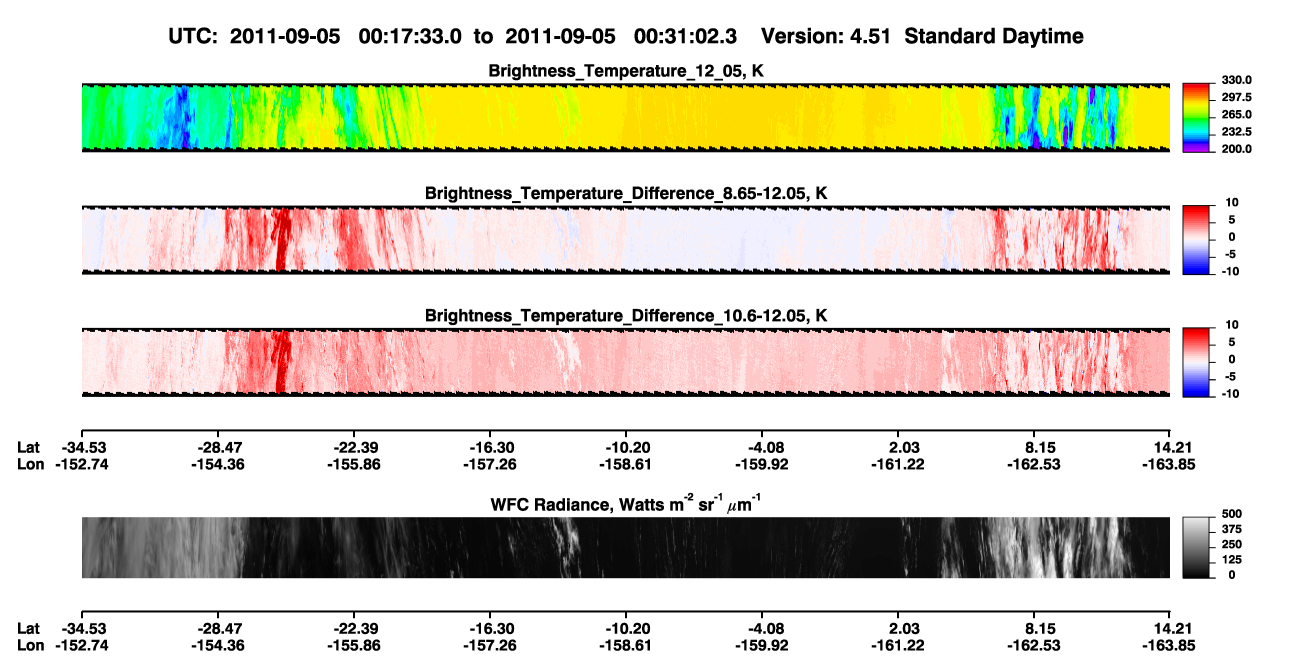Click the 125 tick on the WFC colorbar
This screenshot has height=667, width=1300.
pos(1231,561)
